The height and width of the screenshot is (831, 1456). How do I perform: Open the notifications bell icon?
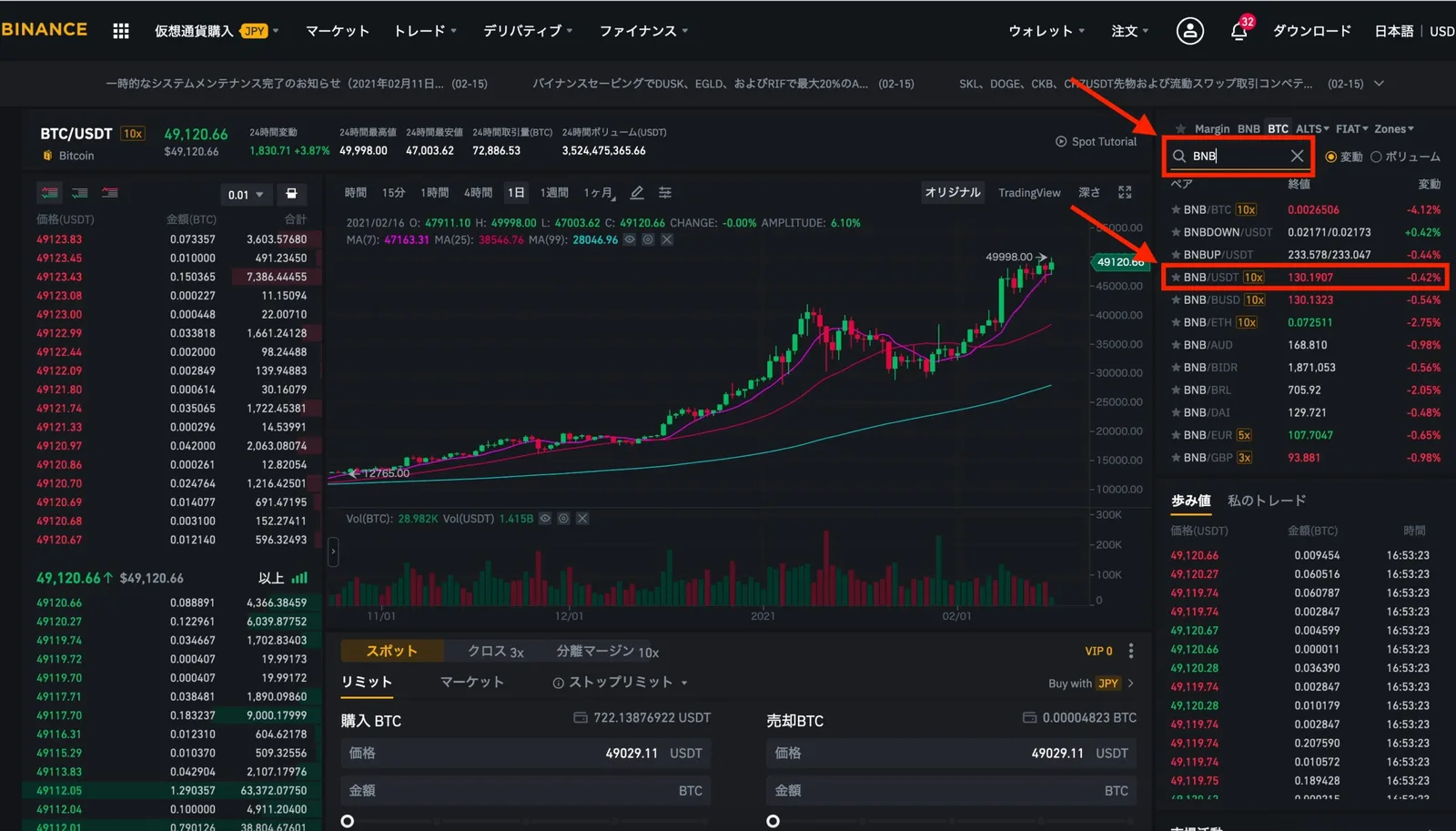[x=1239, y=31]
